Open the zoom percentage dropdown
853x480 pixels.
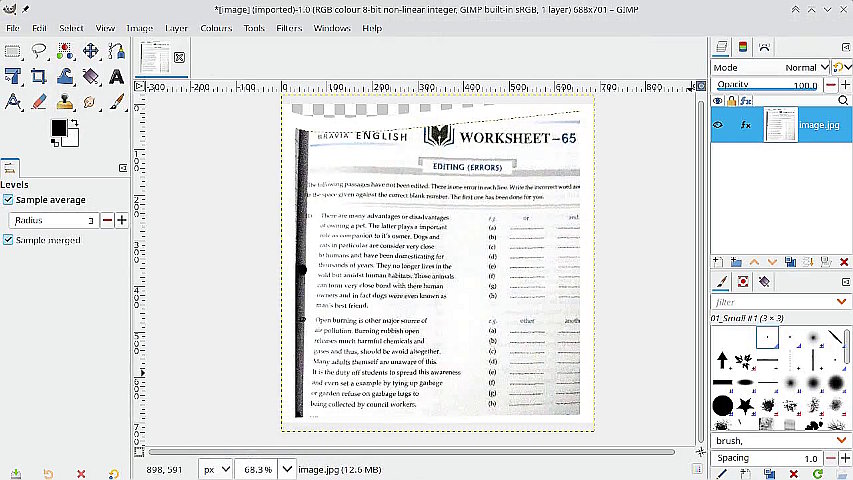[x=287, y=469]
